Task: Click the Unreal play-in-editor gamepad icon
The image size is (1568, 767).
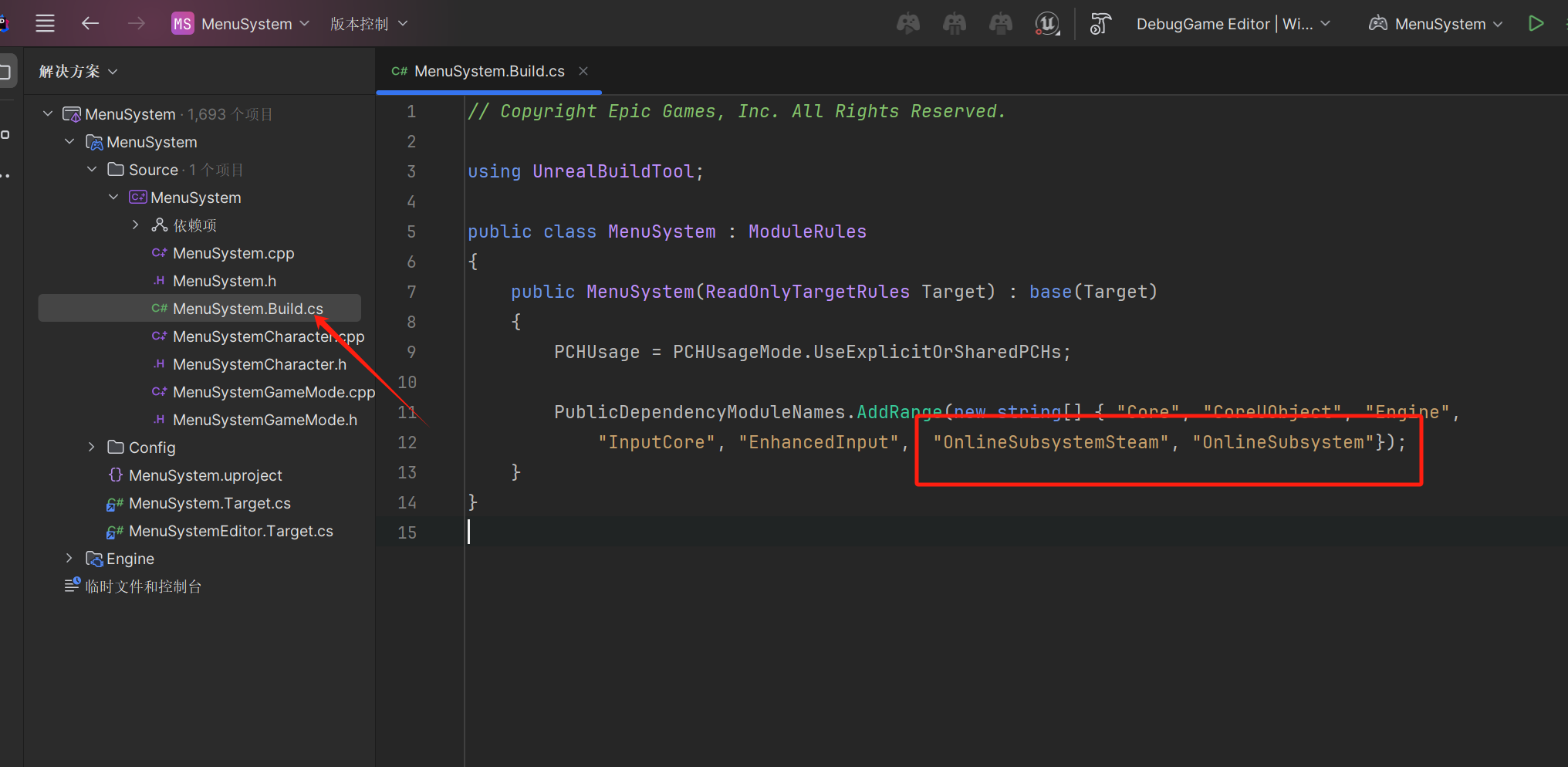Action: point(908,24)
